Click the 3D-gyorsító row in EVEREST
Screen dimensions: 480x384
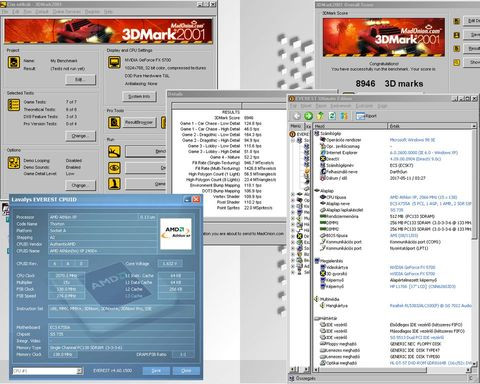point(395,274)
